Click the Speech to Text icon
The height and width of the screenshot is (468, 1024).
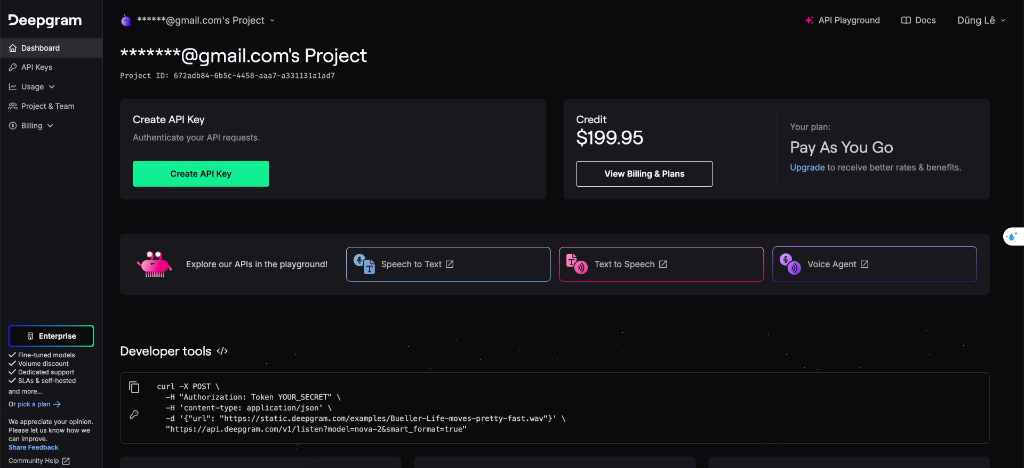tap(364, 264)
